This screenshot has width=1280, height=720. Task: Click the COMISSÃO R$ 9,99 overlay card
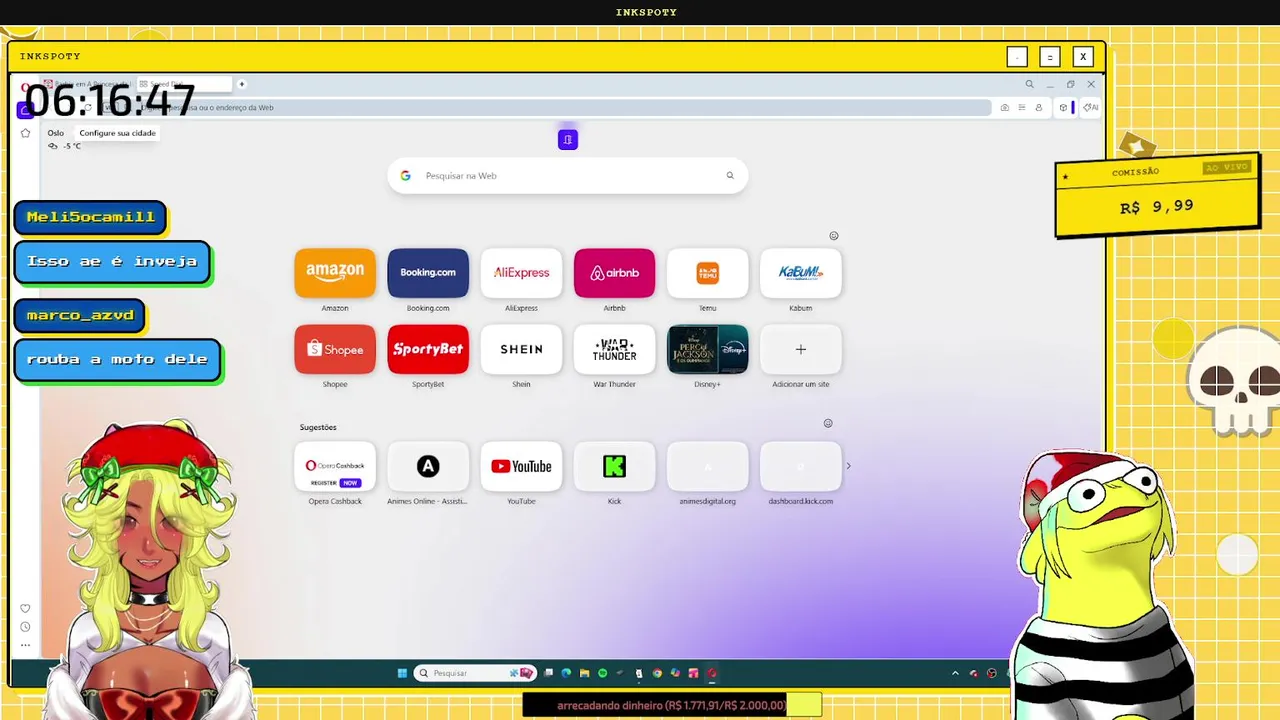pyautogui.click(x=1157, y=198)
